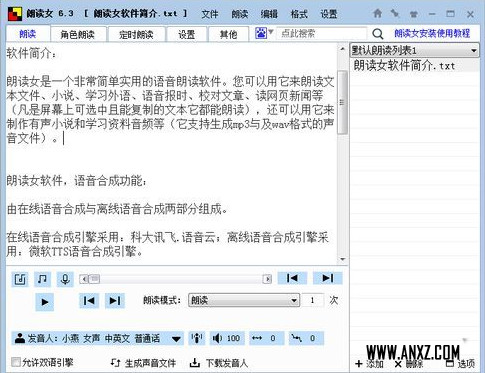Click the 点此搜索 search input field
485x373 pixels.
[321, 33]
